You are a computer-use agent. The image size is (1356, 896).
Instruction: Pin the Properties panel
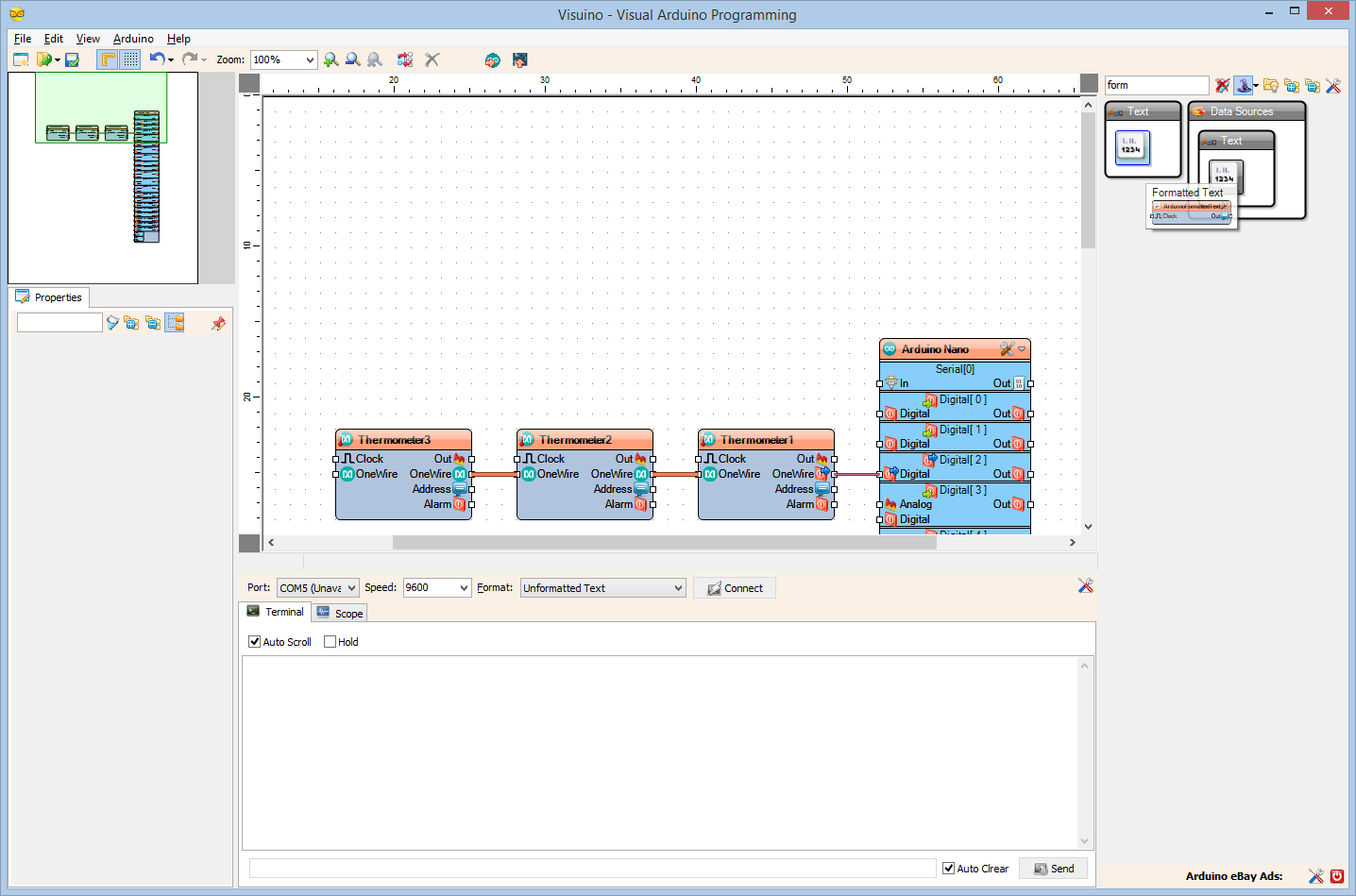click(219, 323)
